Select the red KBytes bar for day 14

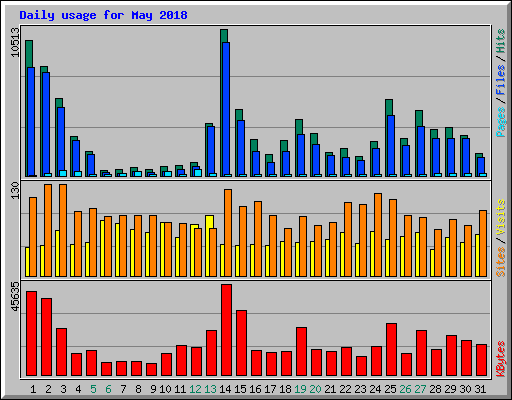point(226,330)
